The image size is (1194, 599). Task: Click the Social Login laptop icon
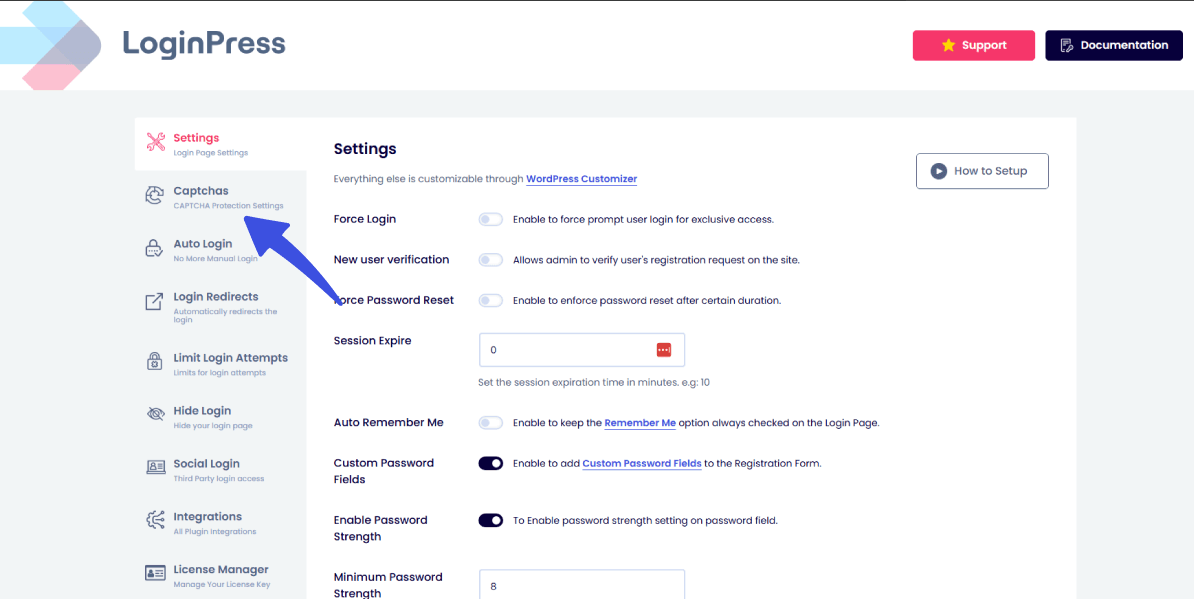(155, 467)
